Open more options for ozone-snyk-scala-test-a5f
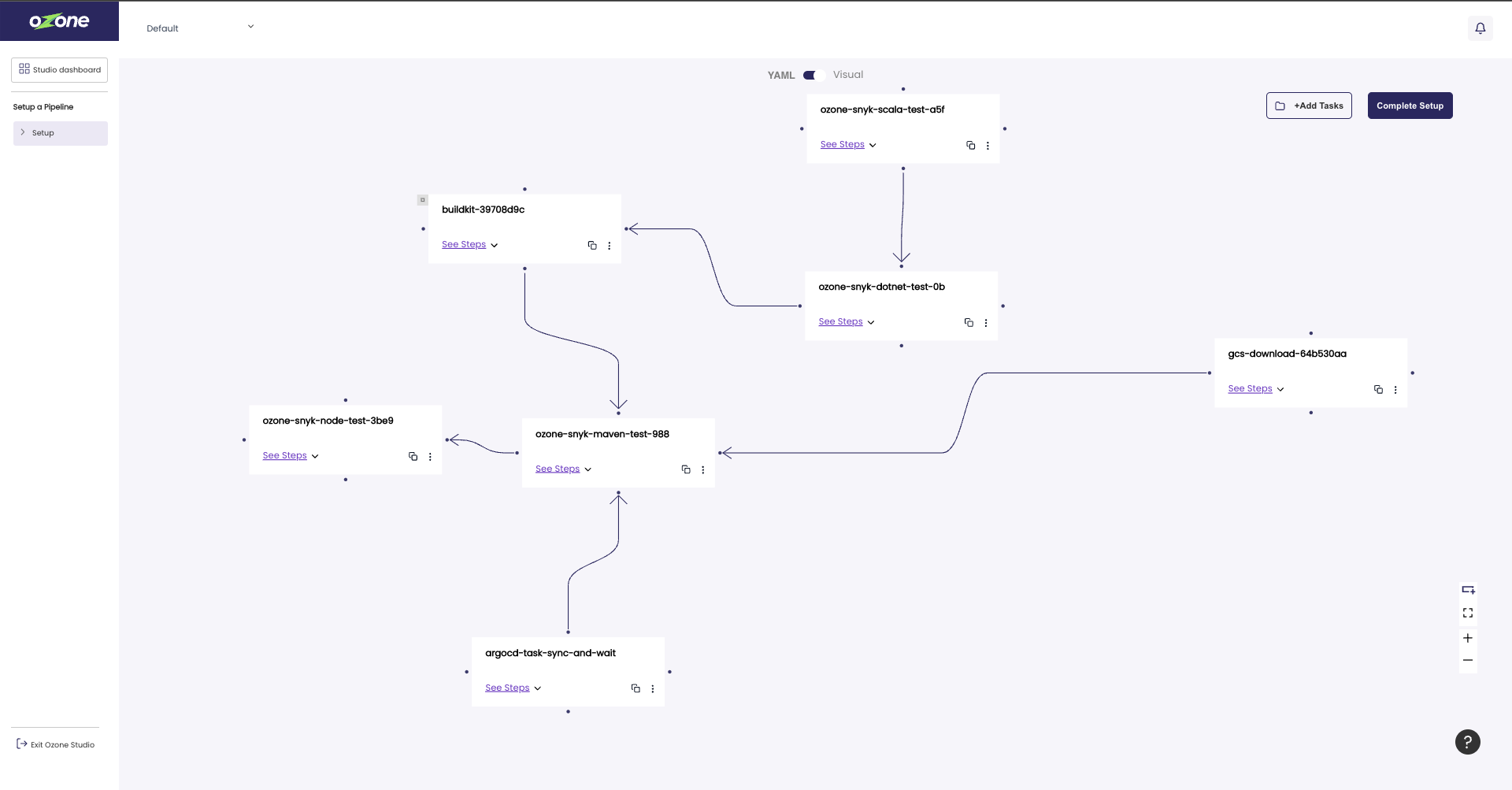The image size is (1512, 790). pyautogui.click(x=988, y=146)
